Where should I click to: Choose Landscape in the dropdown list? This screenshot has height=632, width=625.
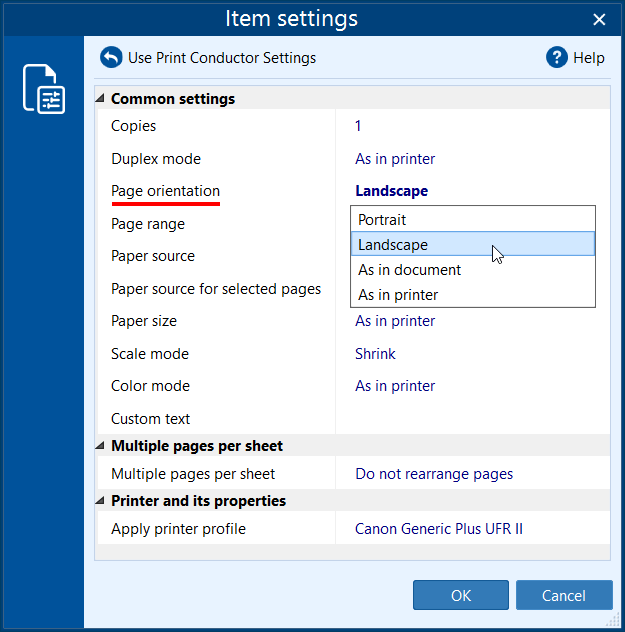473,244
